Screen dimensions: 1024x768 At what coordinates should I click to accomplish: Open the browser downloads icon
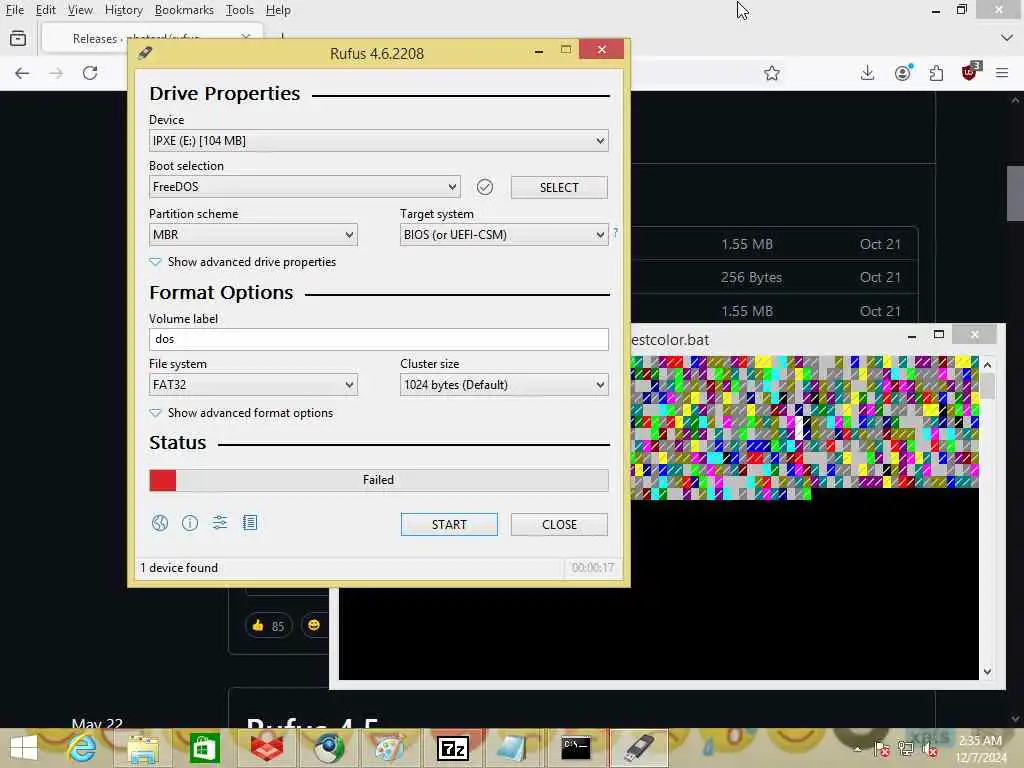pyautogui.click(x=867, y=73)
